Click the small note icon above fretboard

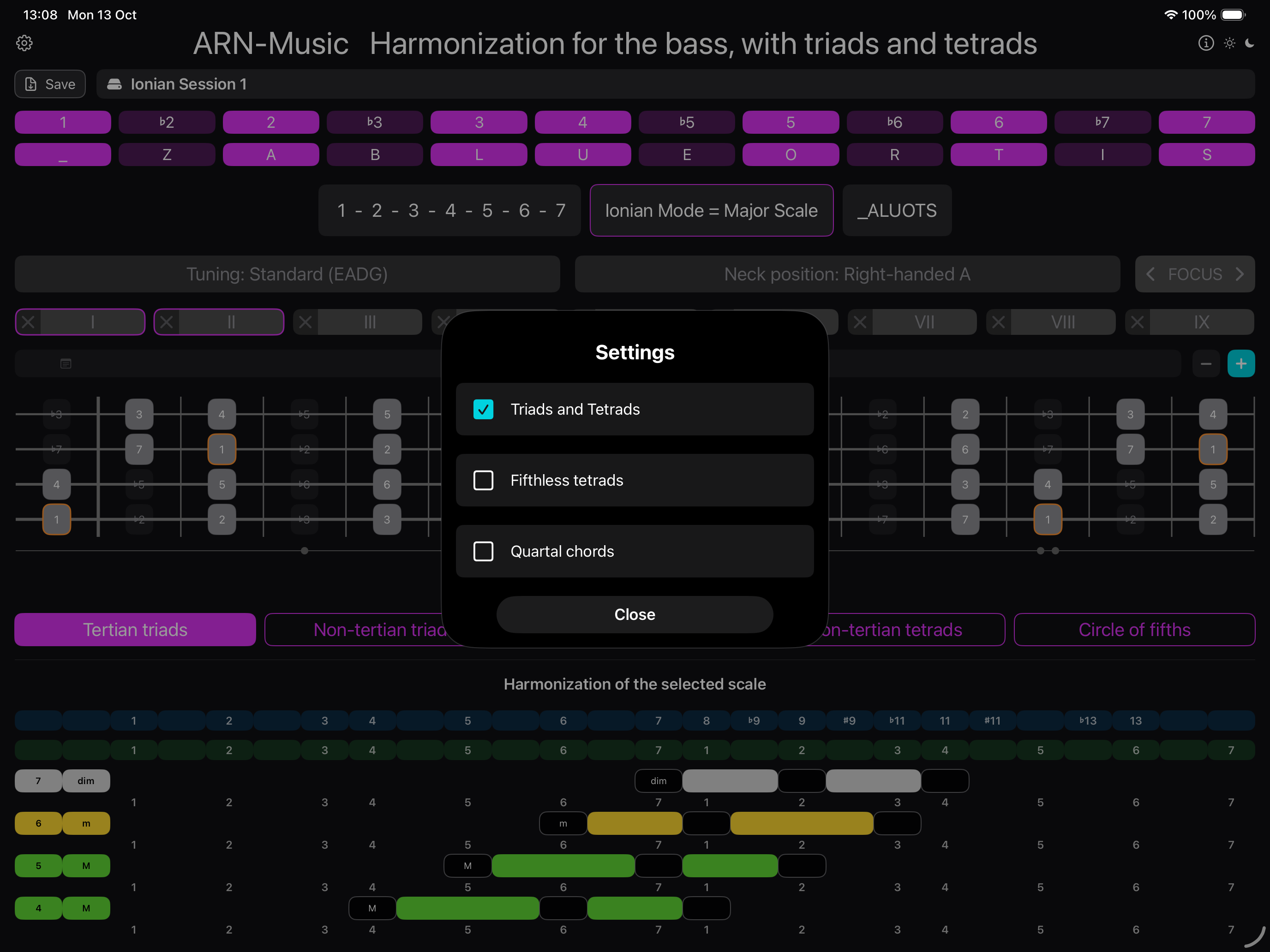point(66,364)
